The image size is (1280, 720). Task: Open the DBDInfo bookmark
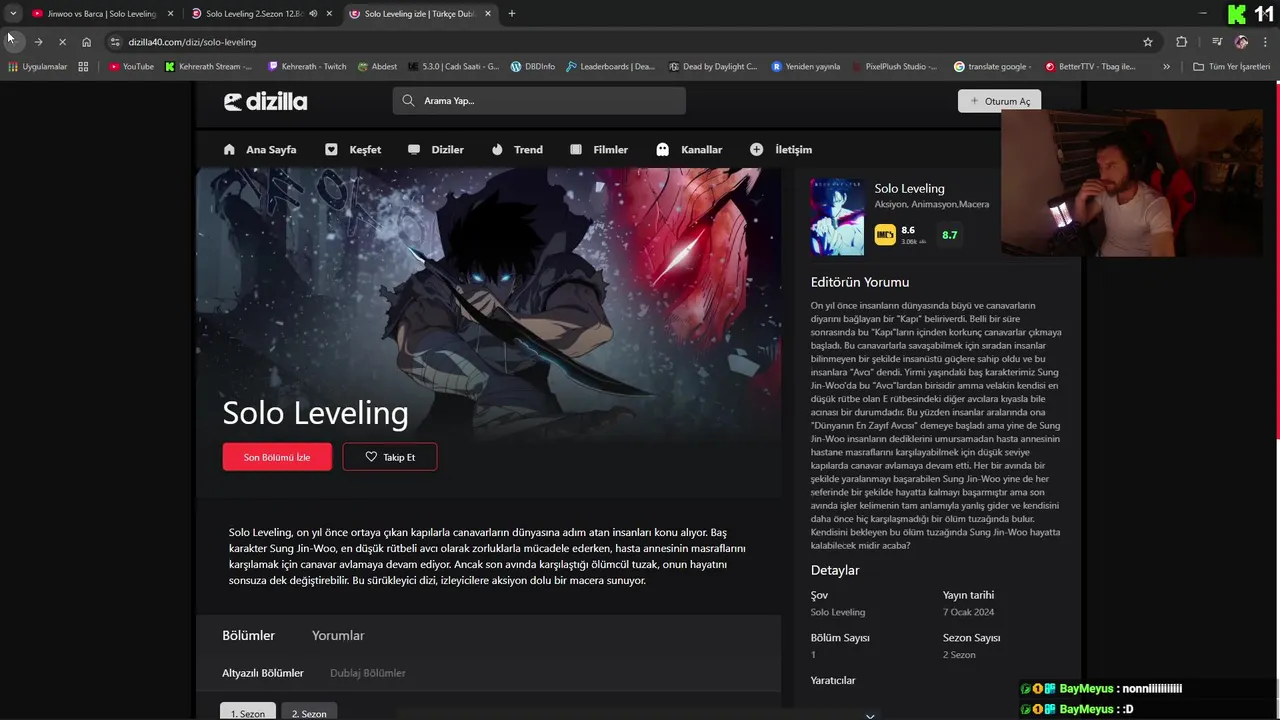tap(533, 66)
